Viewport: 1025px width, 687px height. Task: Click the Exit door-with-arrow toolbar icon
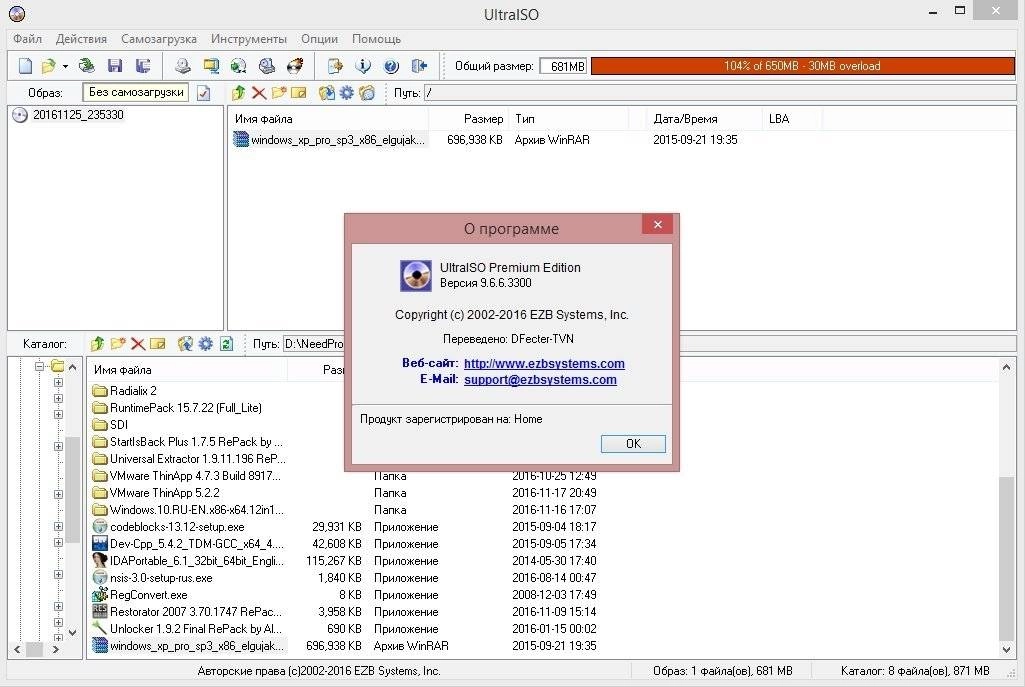[419, 66]
